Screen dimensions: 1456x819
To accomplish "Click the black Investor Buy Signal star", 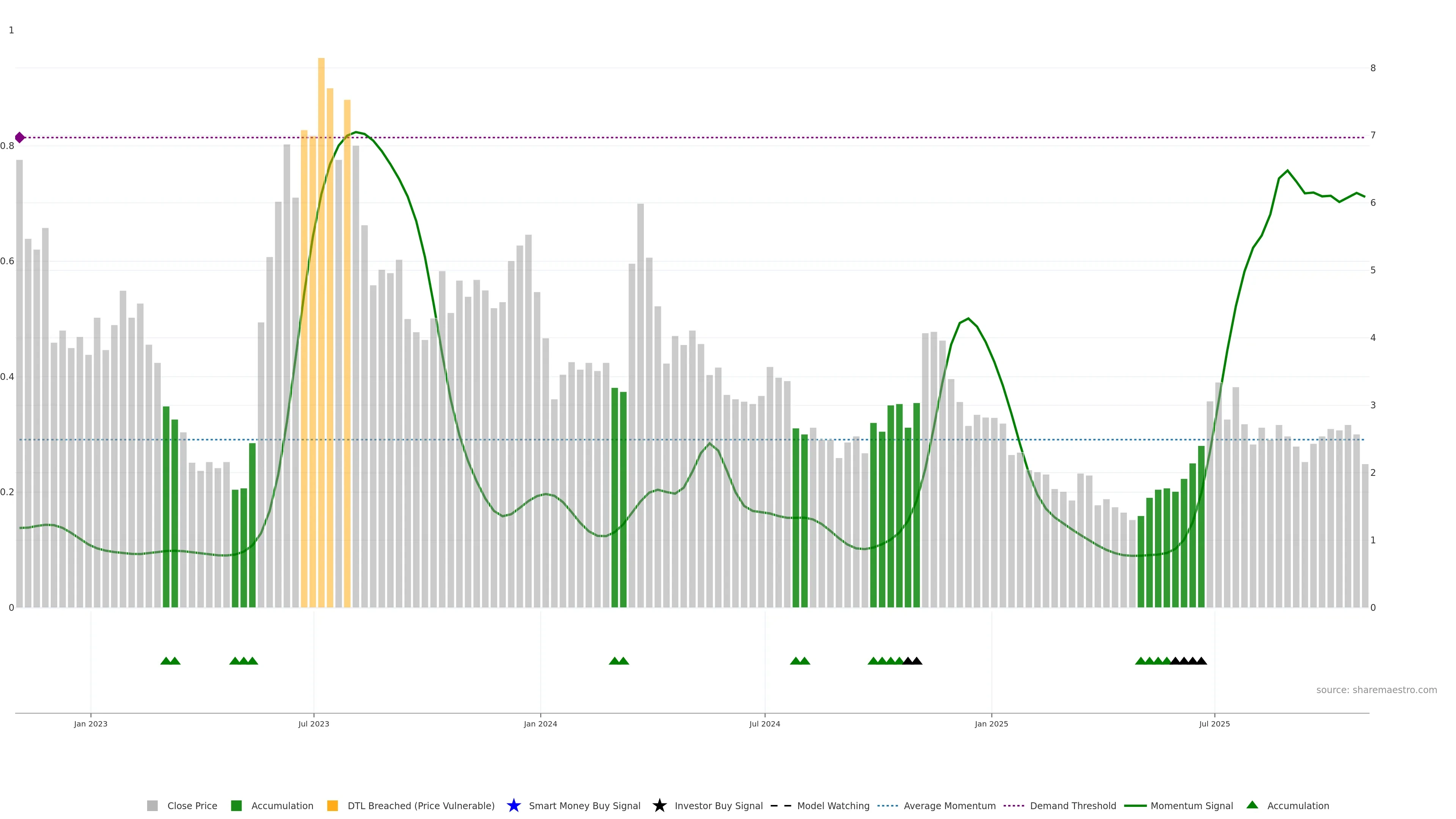I will 659,805.
